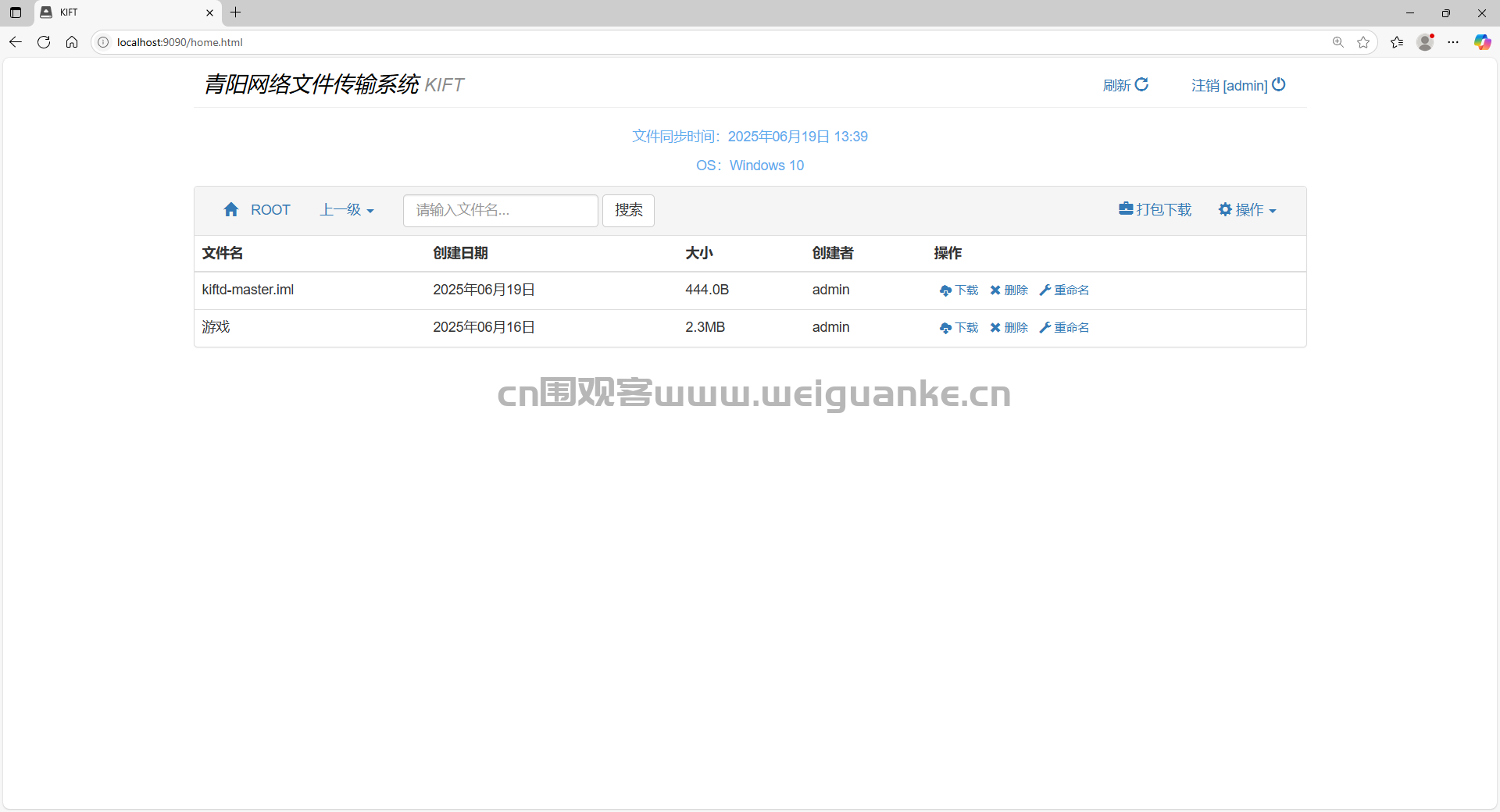The height and width of the screenshot is (812, 1500).
Task: Rename the 游戏 folder
Action: pos(1064,328)
